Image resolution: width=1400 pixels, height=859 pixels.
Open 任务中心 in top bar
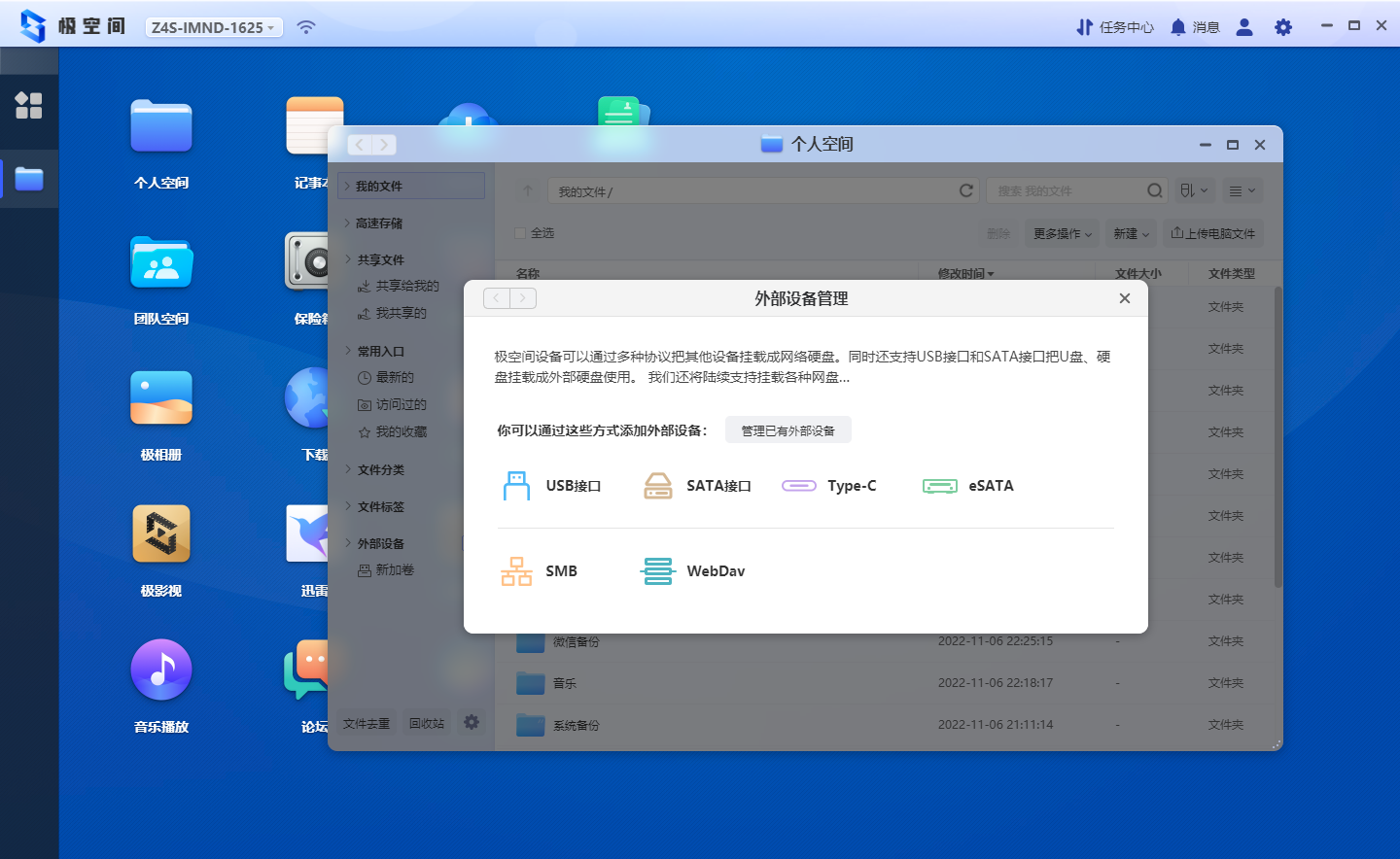coord(1114,27)
